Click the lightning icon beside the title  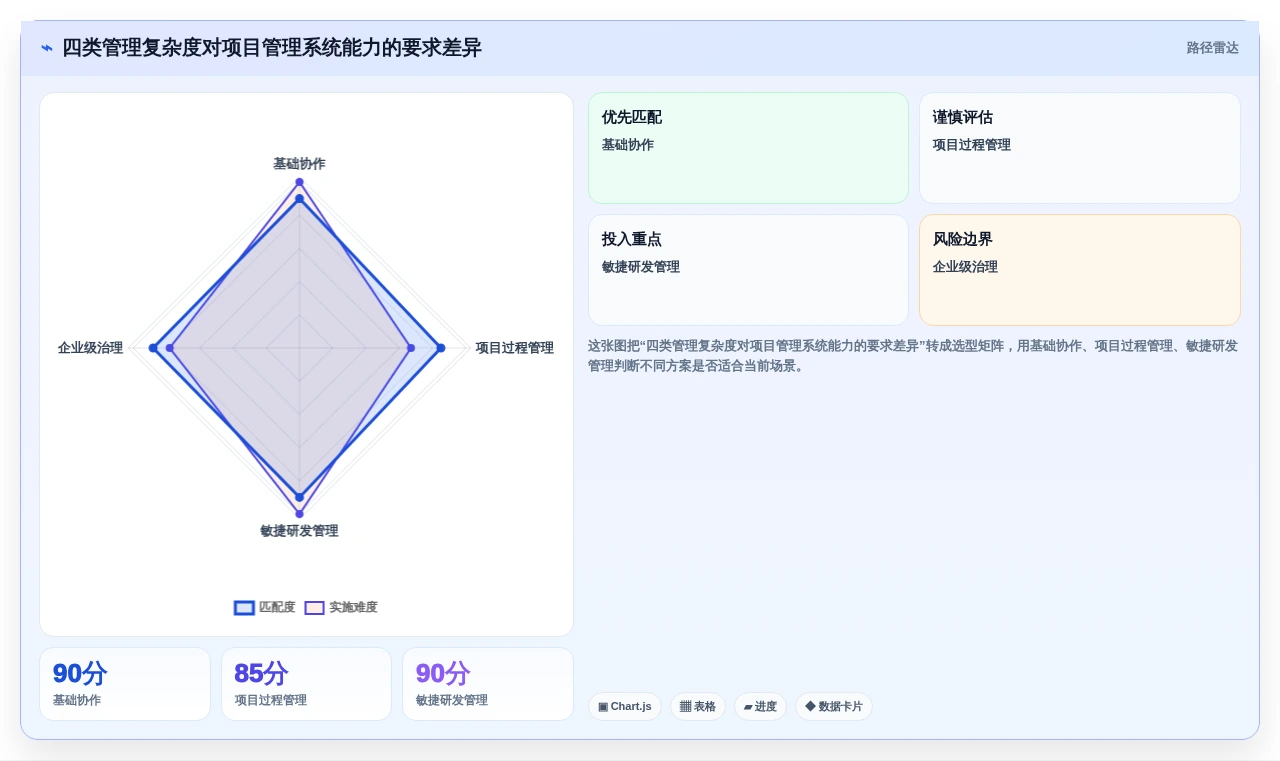(x=47, y=48)
